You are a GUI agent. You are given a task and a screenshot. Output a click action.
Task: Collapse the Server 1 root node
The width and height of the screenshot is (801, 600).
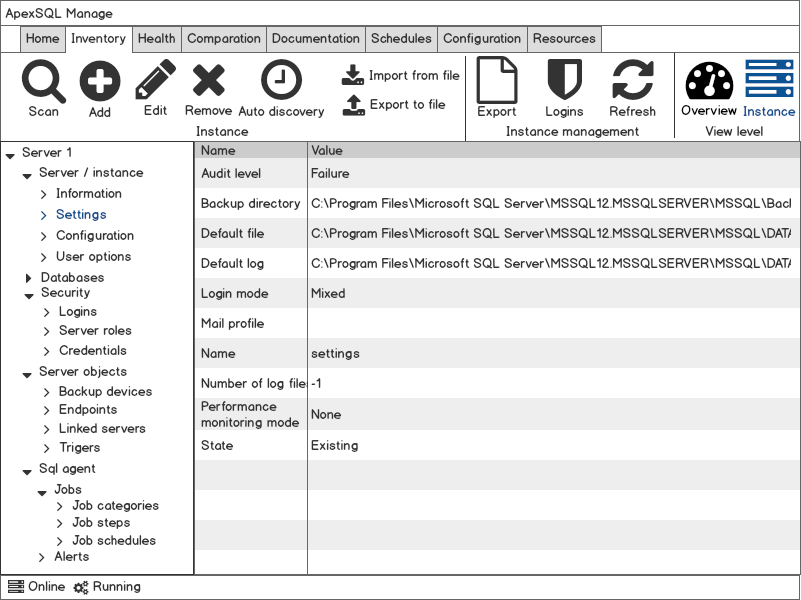(10, 155)
